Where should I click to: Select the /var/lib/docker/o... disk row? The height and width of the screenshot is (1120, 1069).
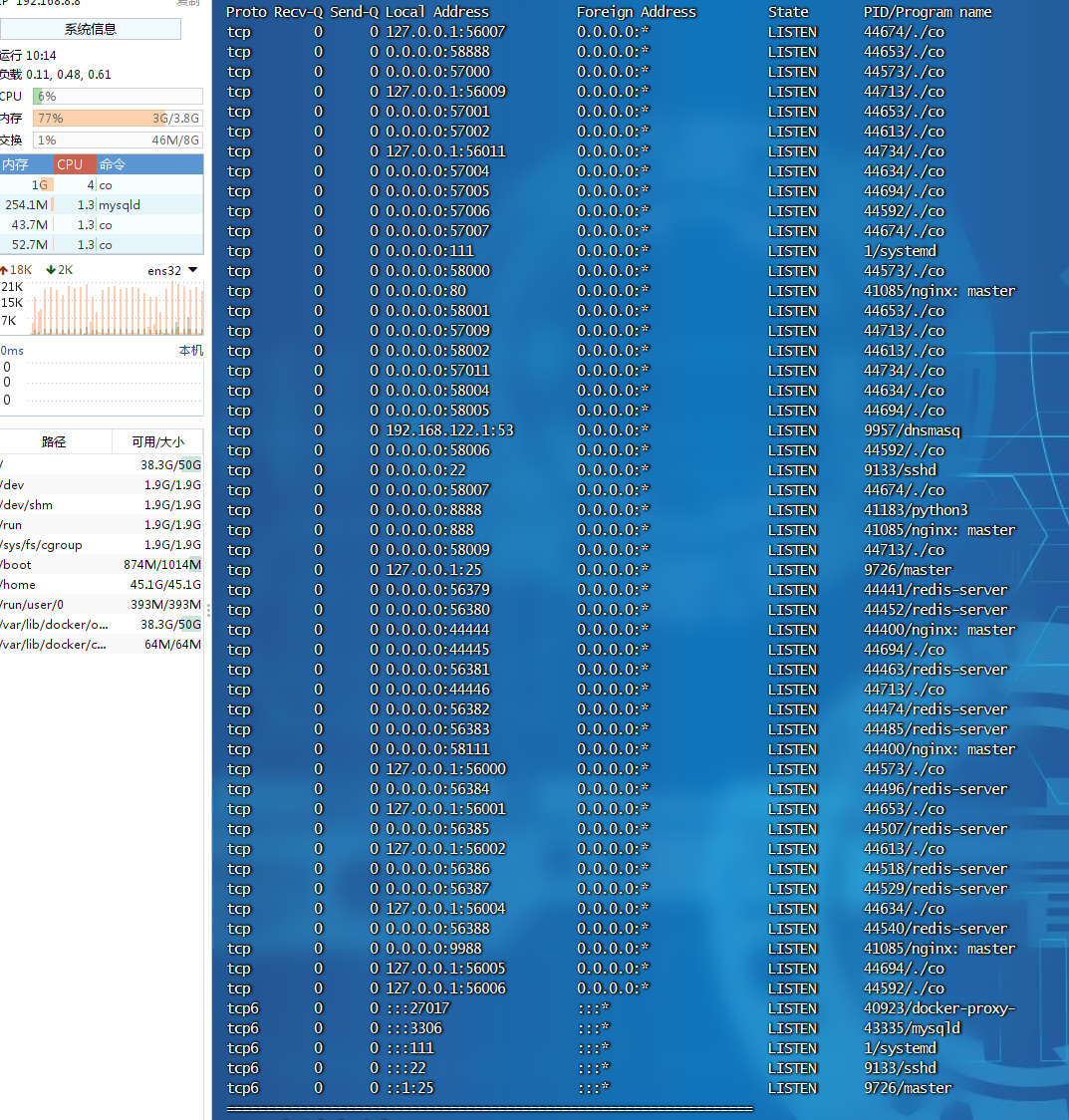pyautogui.click(x=102, y=625)
